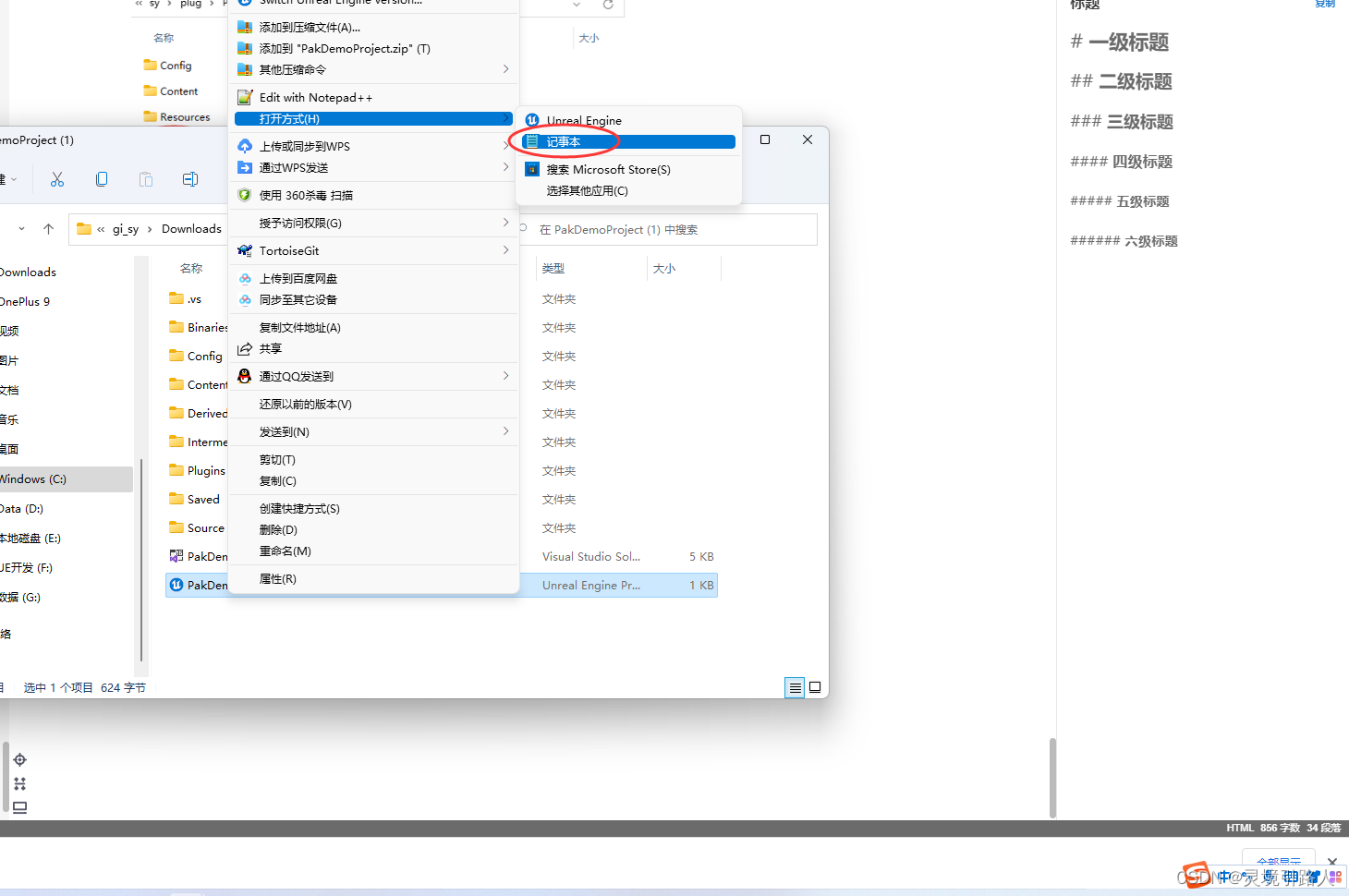Image resolution: width=1349 pixels, height=896 pixels.
Task: Click Edit with Notepad++ menu entry
Action: (x=374, y=97)
